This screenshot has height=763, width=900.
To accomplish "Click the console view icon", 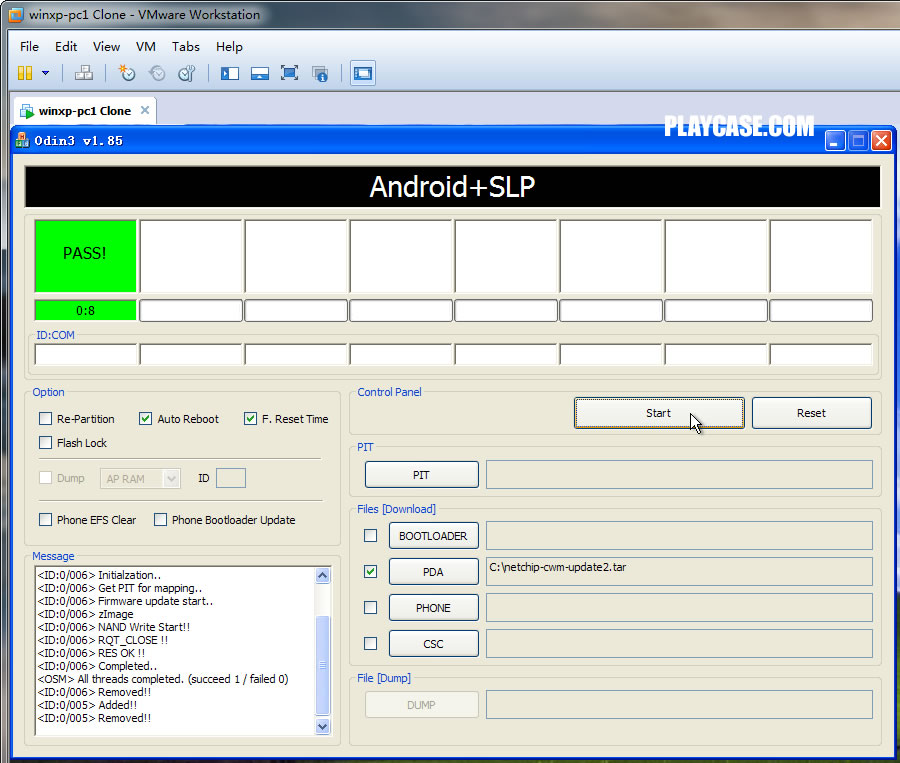I will [363, 73].
